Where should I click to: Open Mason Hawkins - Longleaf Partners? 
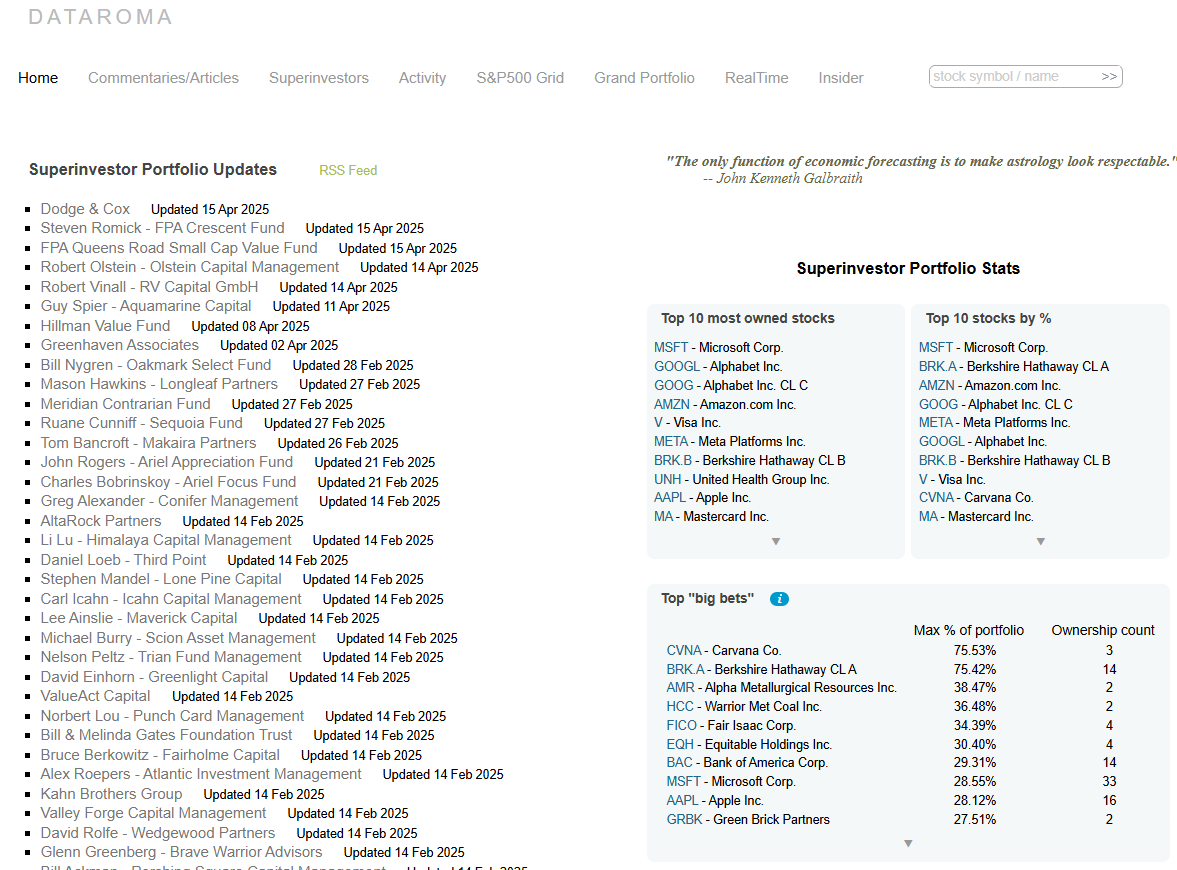click(x=159, y=384)
